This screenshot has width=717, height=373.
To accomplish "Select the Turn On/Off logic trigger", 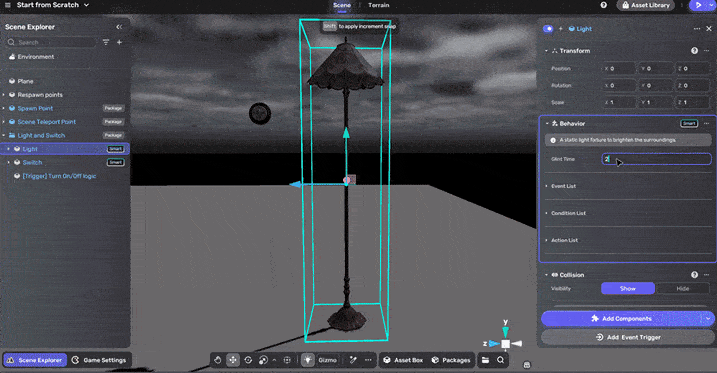I will click(x=59, y=176).
